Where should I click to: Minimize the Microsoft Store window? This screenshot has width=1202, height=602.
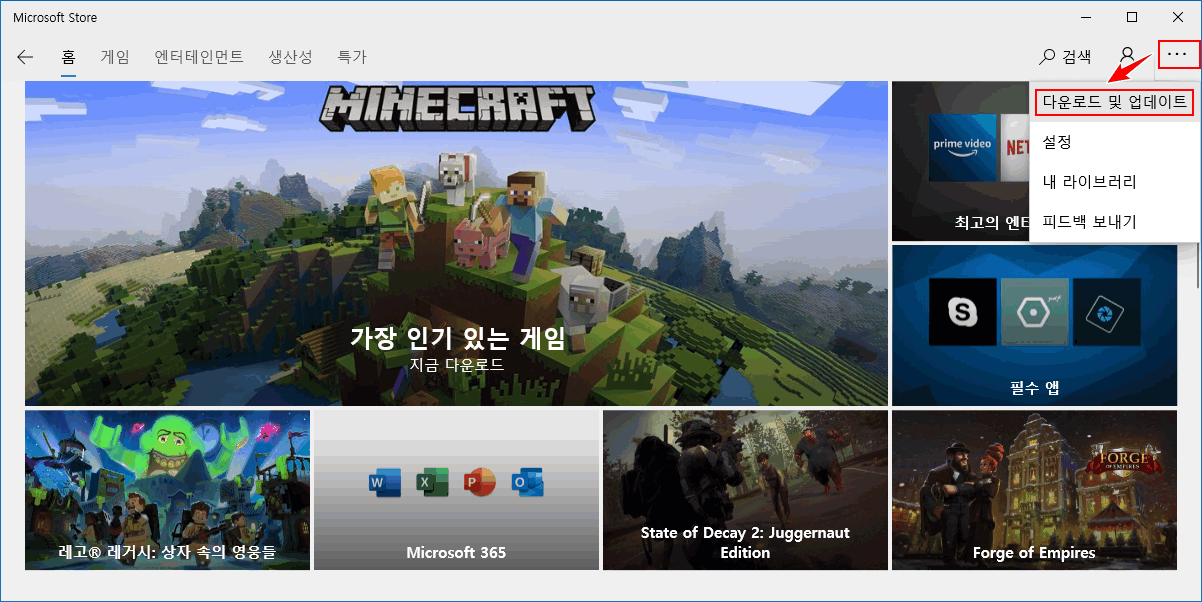pyautogui.click(x=1086, y=17)
